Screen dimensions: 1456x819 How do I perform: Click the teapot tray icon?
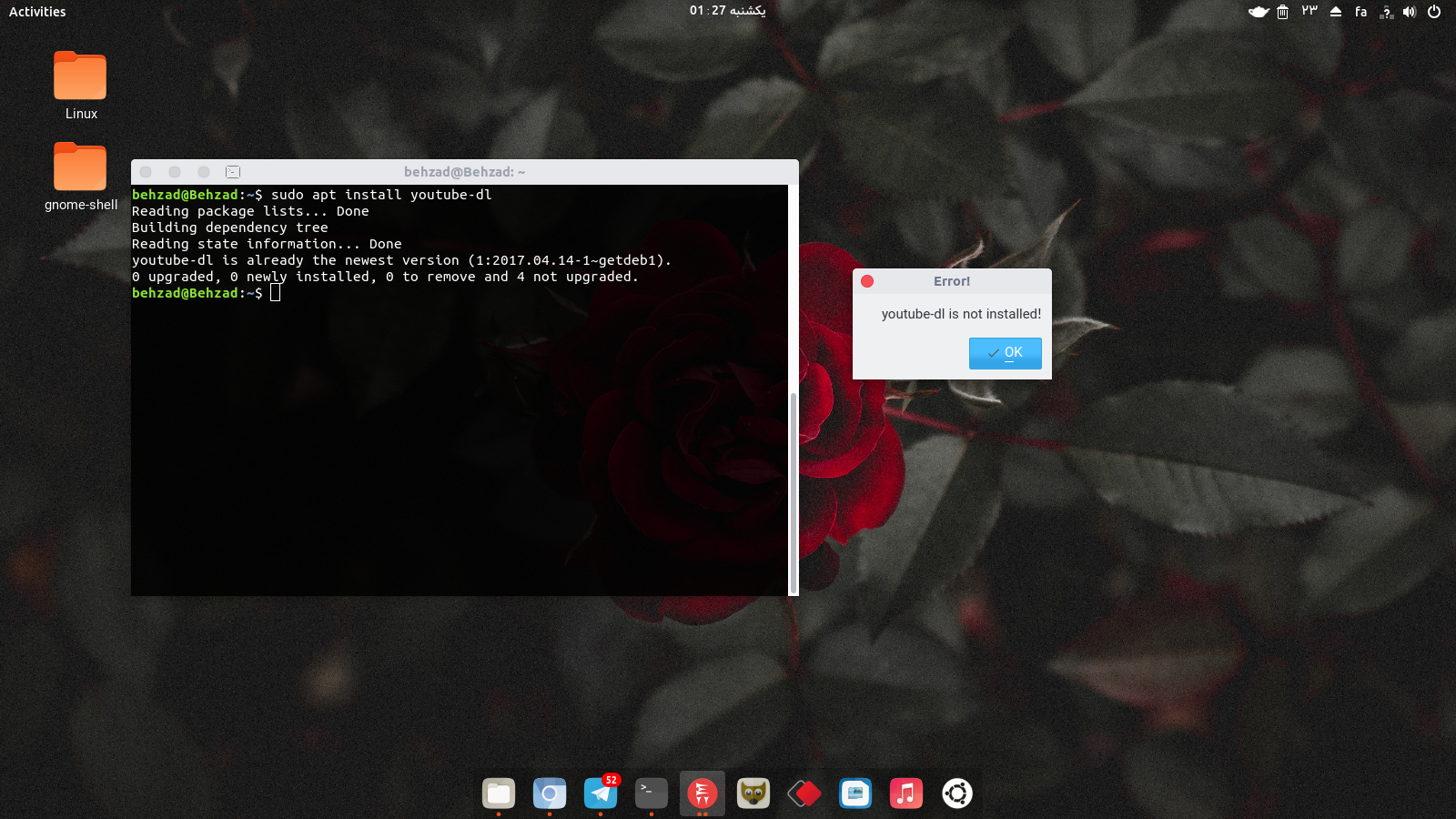tap(1259, 12)
